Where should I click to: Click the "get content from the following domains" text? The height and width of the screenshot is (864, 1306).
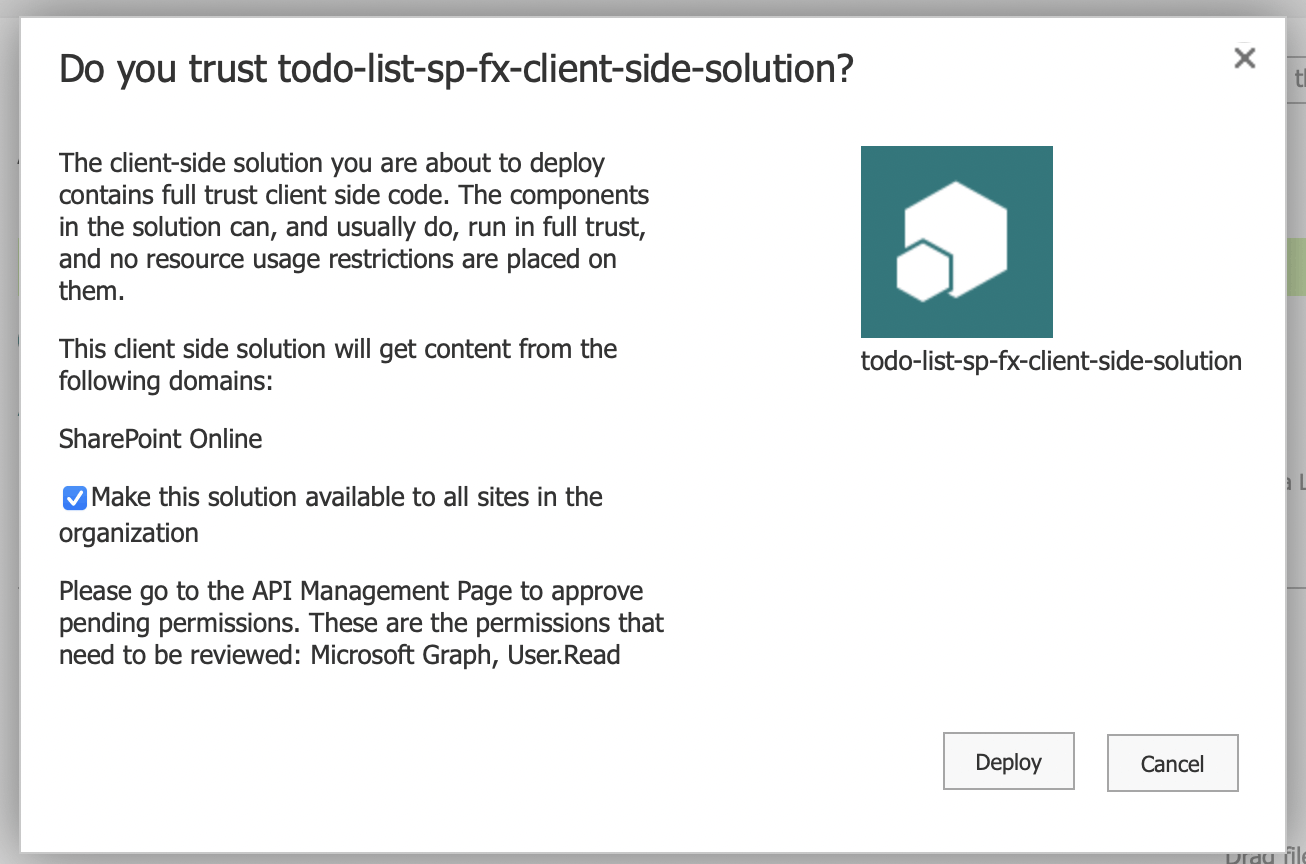click(338, 365)
